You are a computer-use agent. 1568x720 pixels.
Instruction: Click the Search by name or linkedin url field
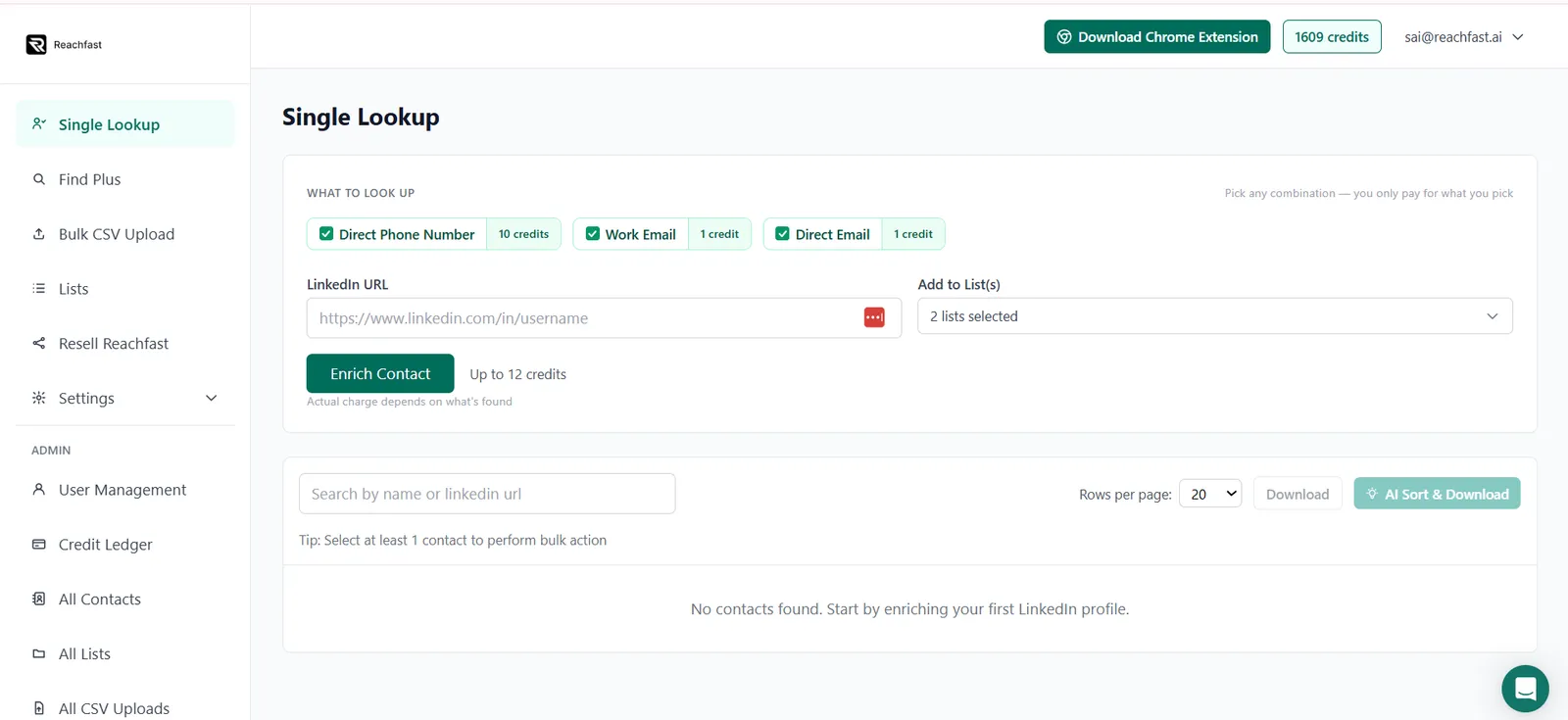(487, 494)
